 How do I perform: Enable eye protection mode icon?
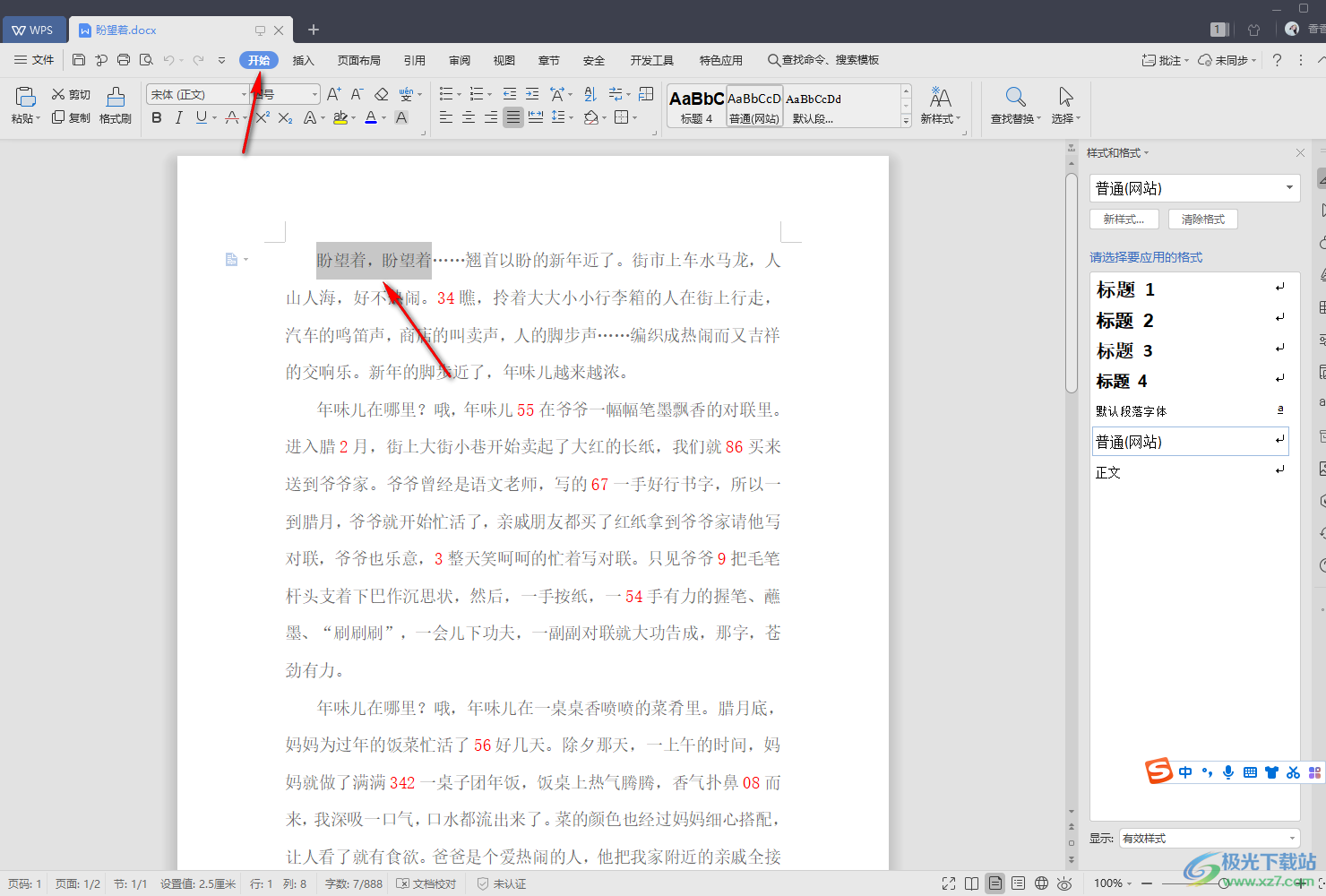[x=1064, y=883]
